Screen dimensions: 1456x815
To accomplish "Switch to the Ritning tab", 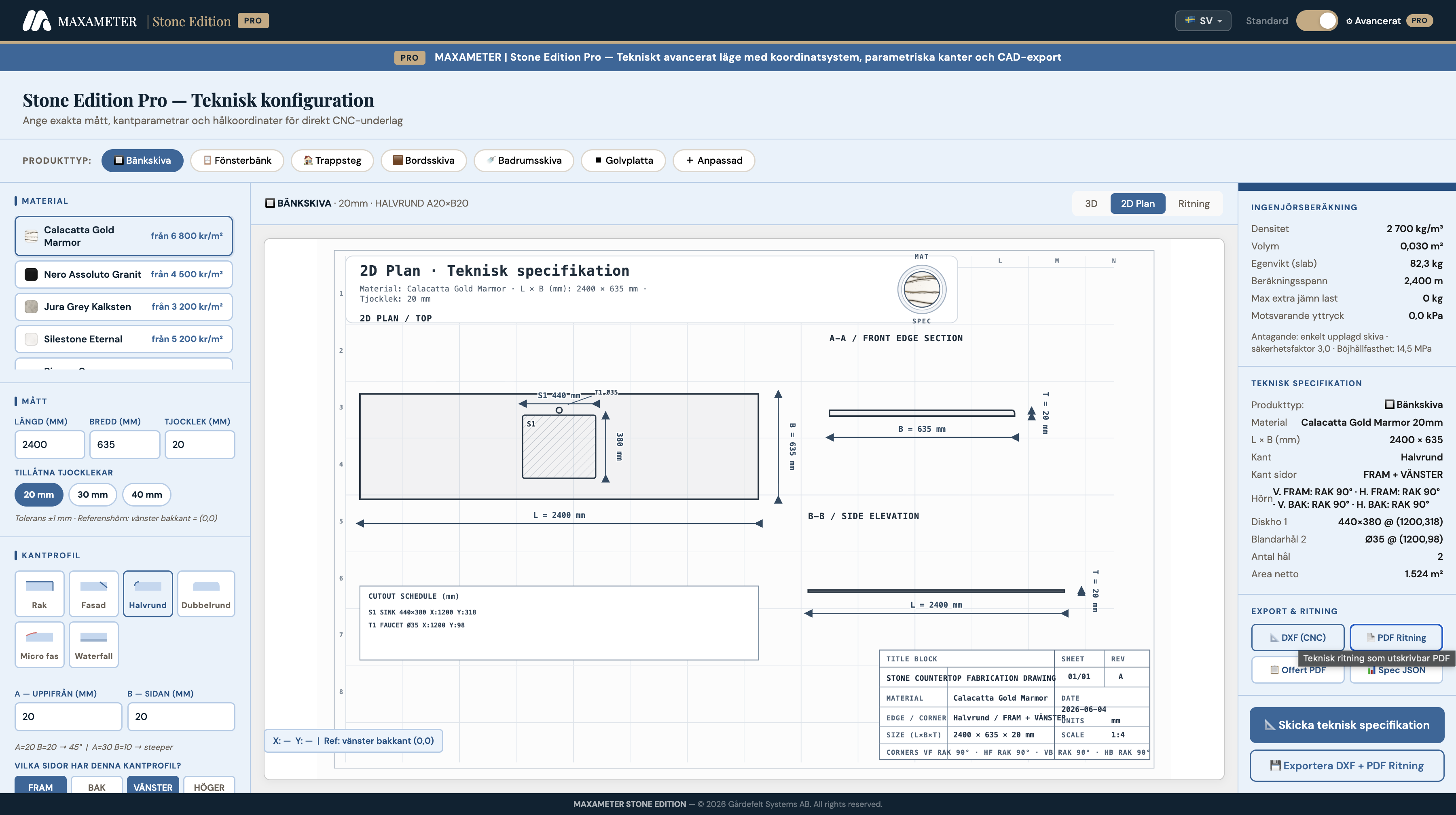I will pyautogui.click(x=1194, y=203).
